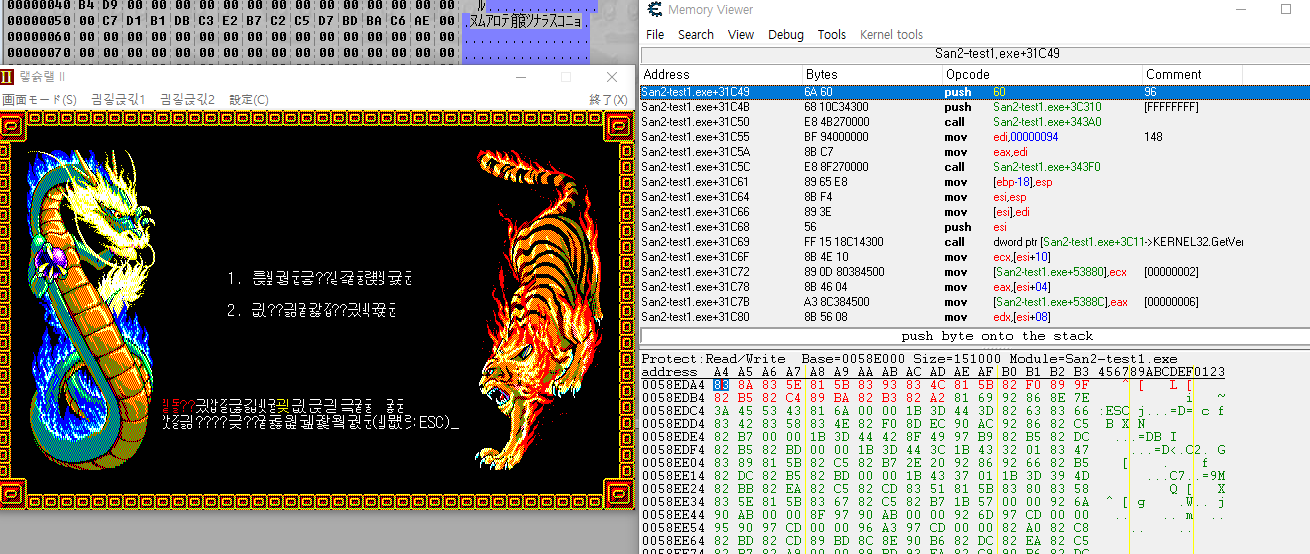Viewport: 1310px width, 554px height.
Task: Select the San2-test1.exe+31C7B row
Action: [975, 301]
